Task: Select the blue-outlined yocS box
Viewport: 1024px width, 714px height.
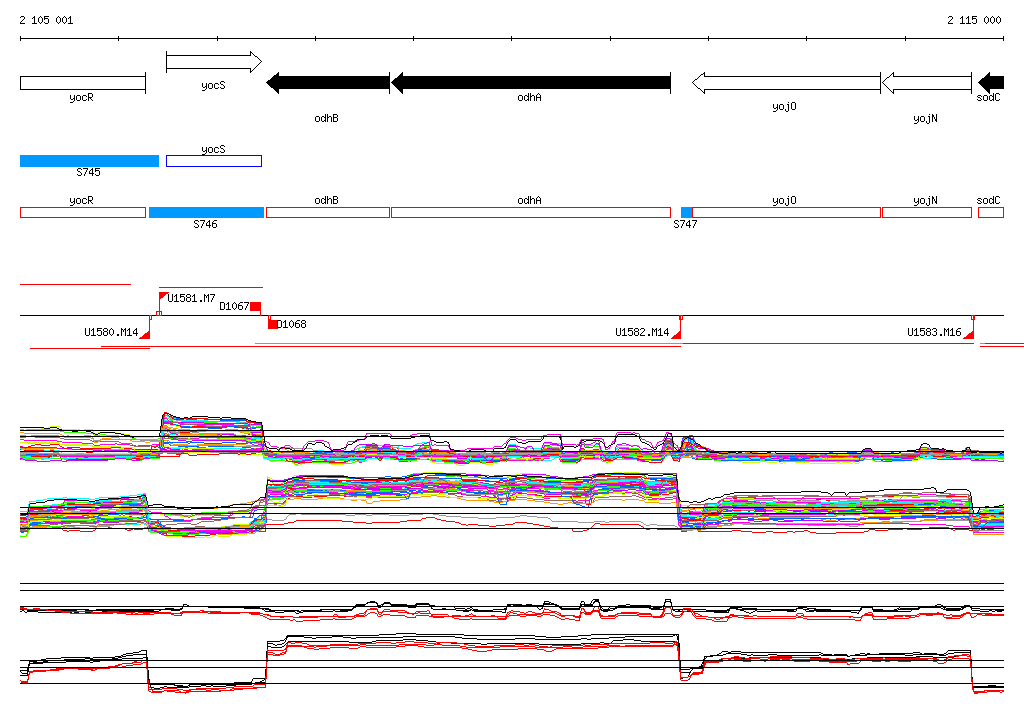Action: [213, 161]
